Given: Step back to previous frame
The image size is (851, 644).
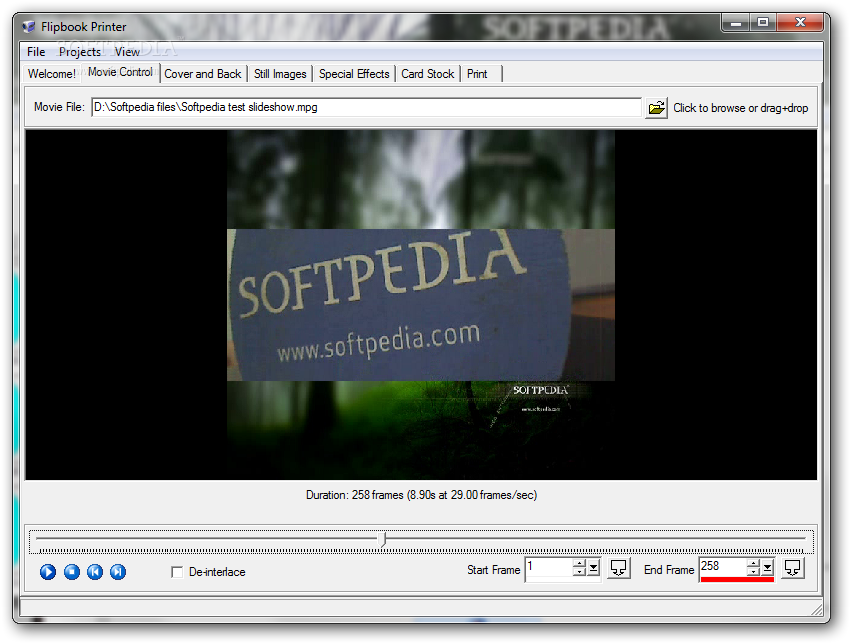Looking at the screenshot, I should [x=95, y=572].
